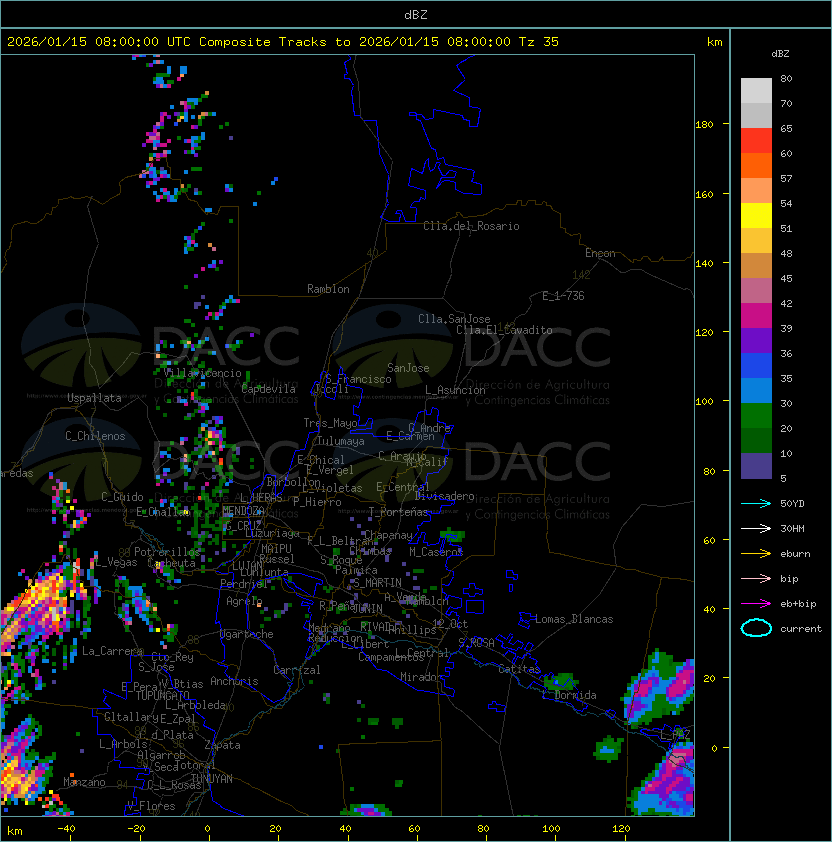Click the 'S_MARTIN' map label
This screenshot has height=842, width=832.
(377, 582)
